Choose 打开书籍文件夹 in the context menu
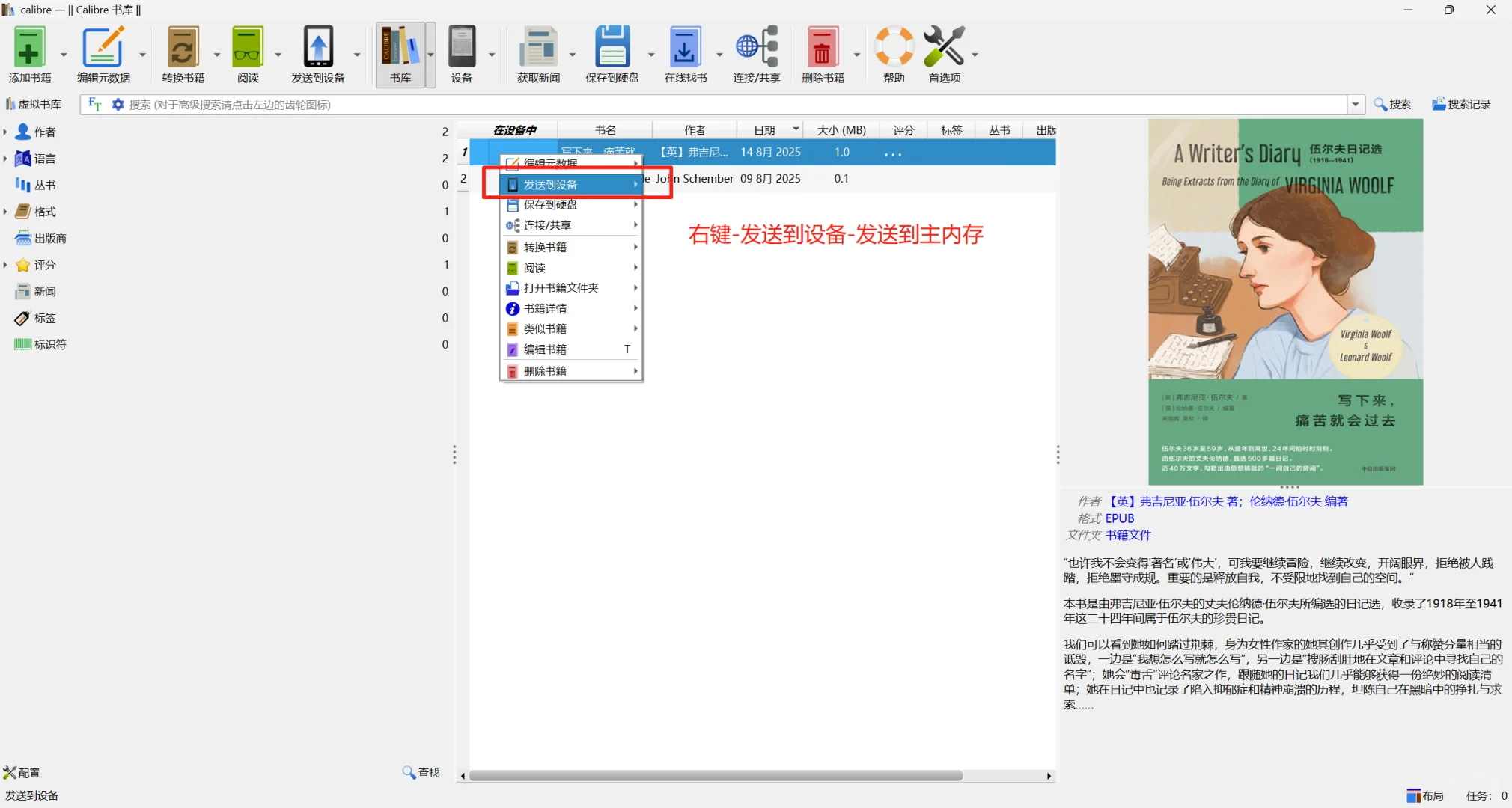Screen dimensions: 1512x808 (x=572, y=288)
